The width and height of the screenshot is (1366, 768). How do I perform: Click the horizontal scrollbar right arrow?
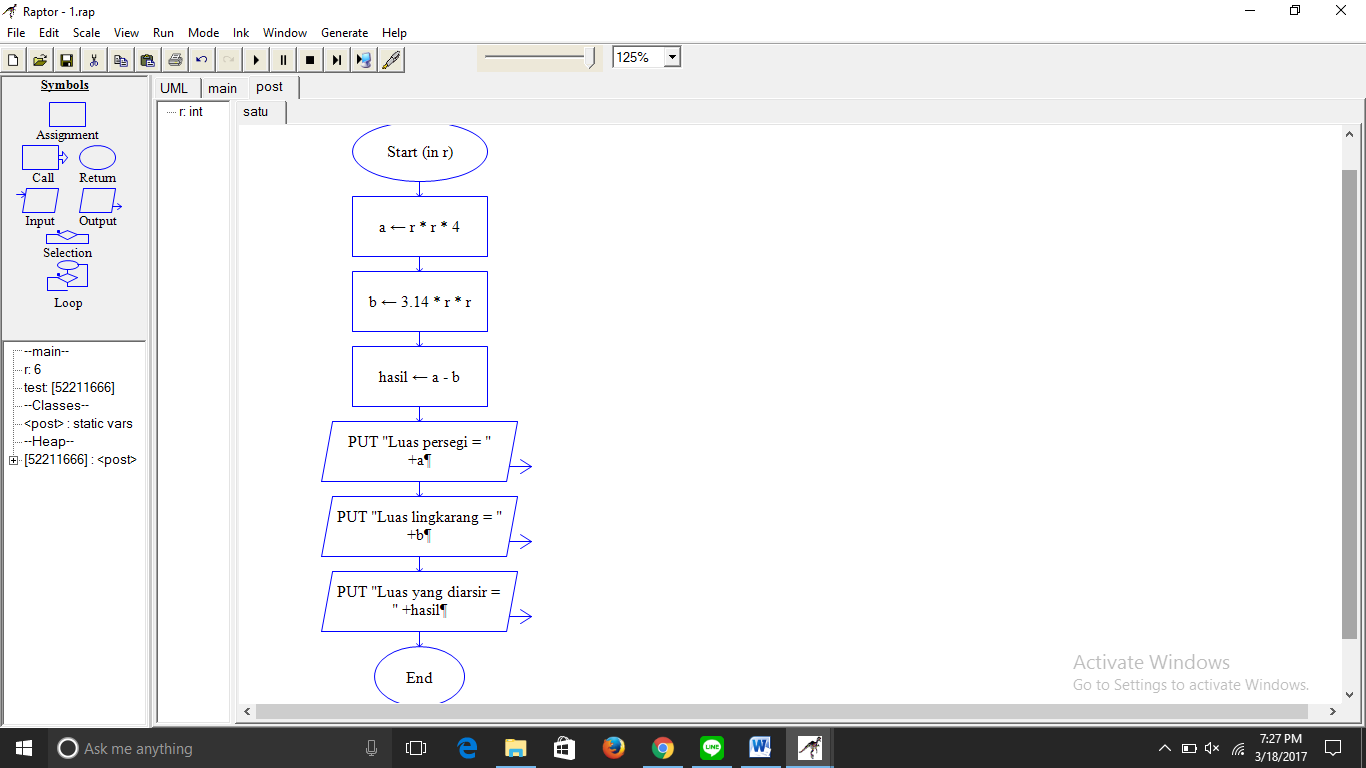pos(1332,712)
